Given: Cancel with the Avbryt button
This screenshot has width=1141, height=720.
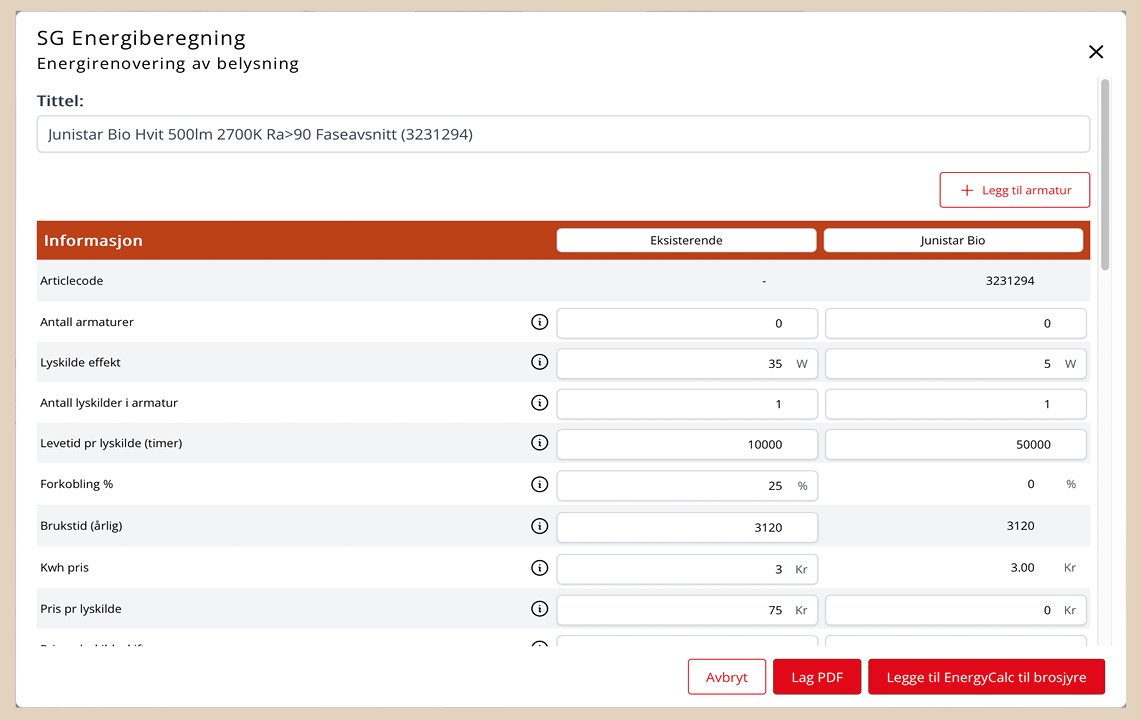Looking at the screenshot, I should 727,677.
